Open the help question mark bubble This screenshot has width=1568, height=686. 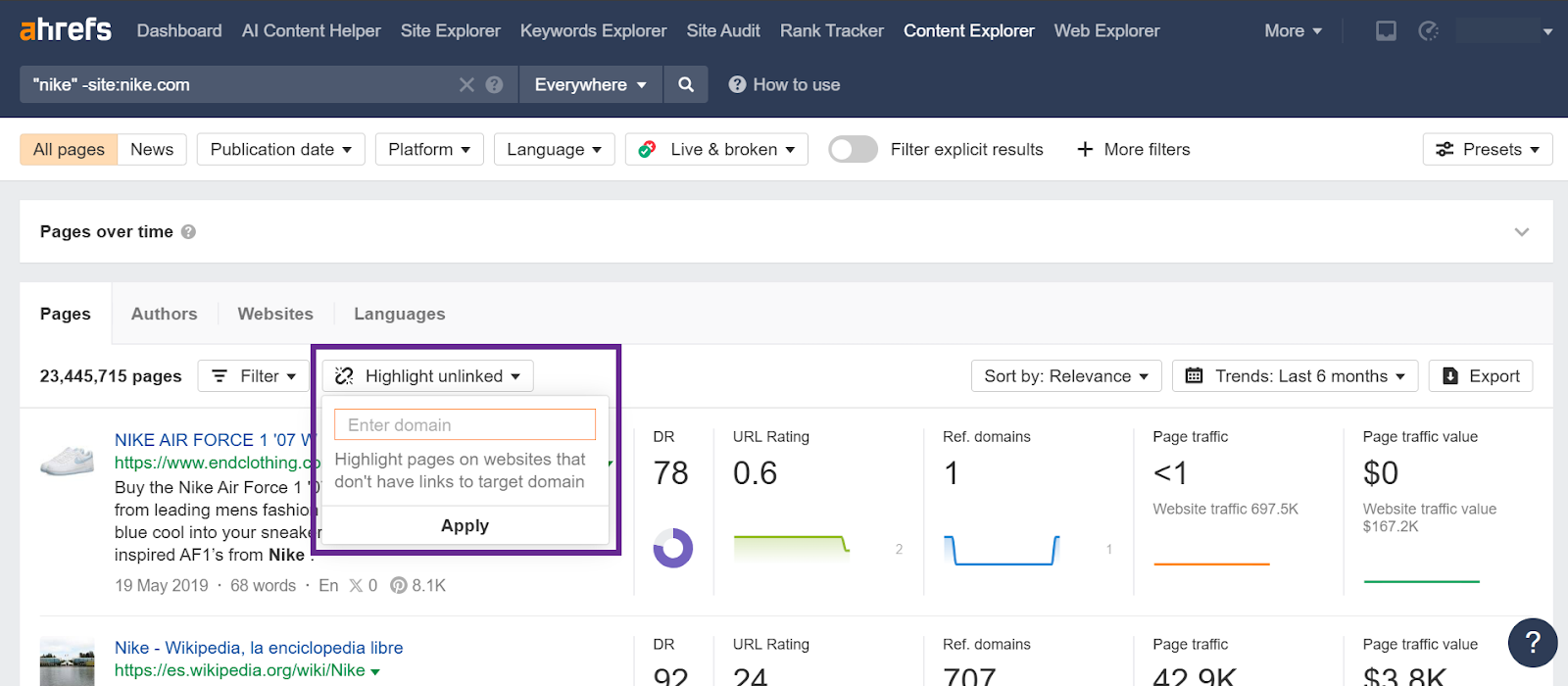(x=1533, y=643)
